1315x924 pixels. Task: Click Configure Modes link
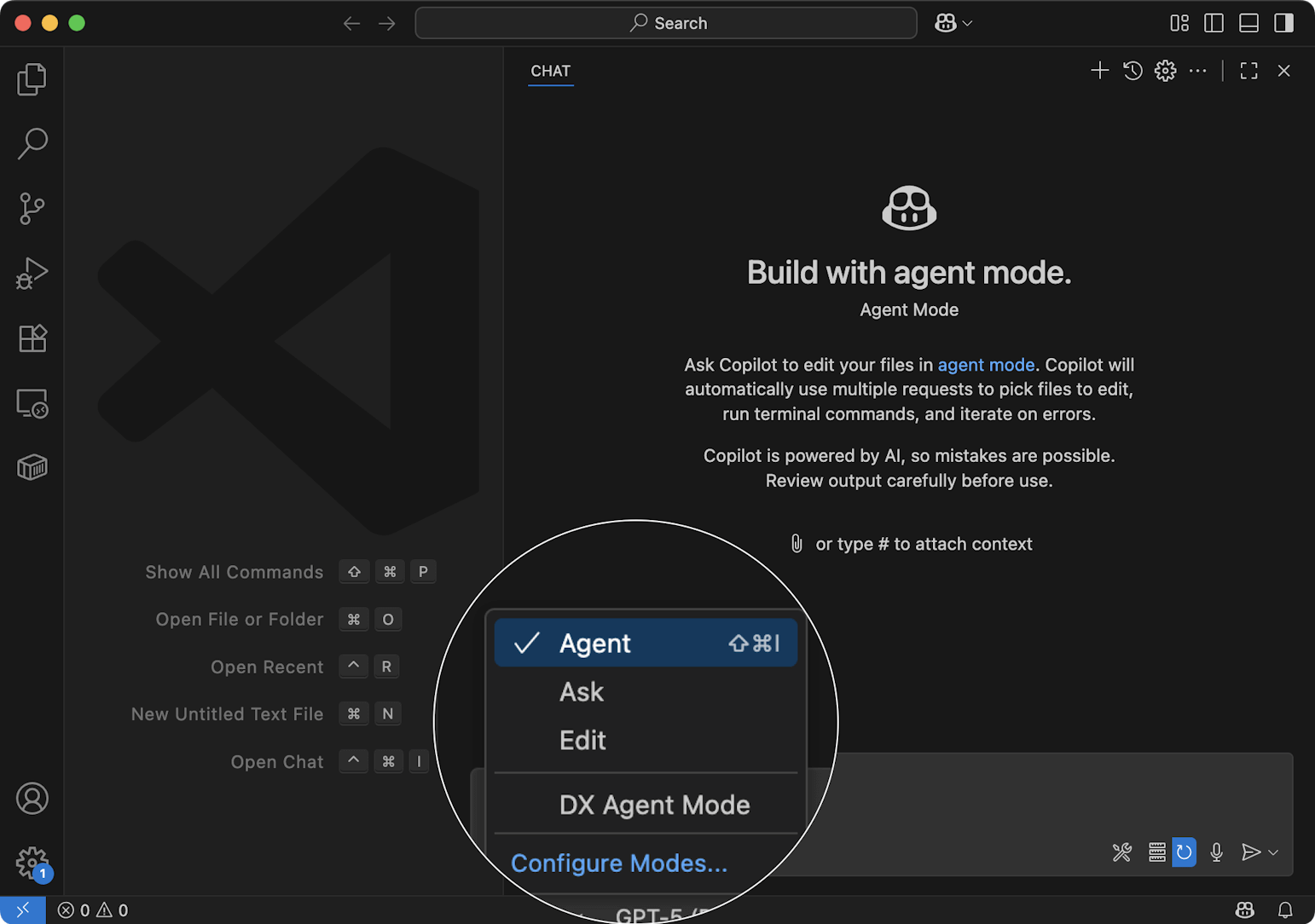click(x=618, y=863)
